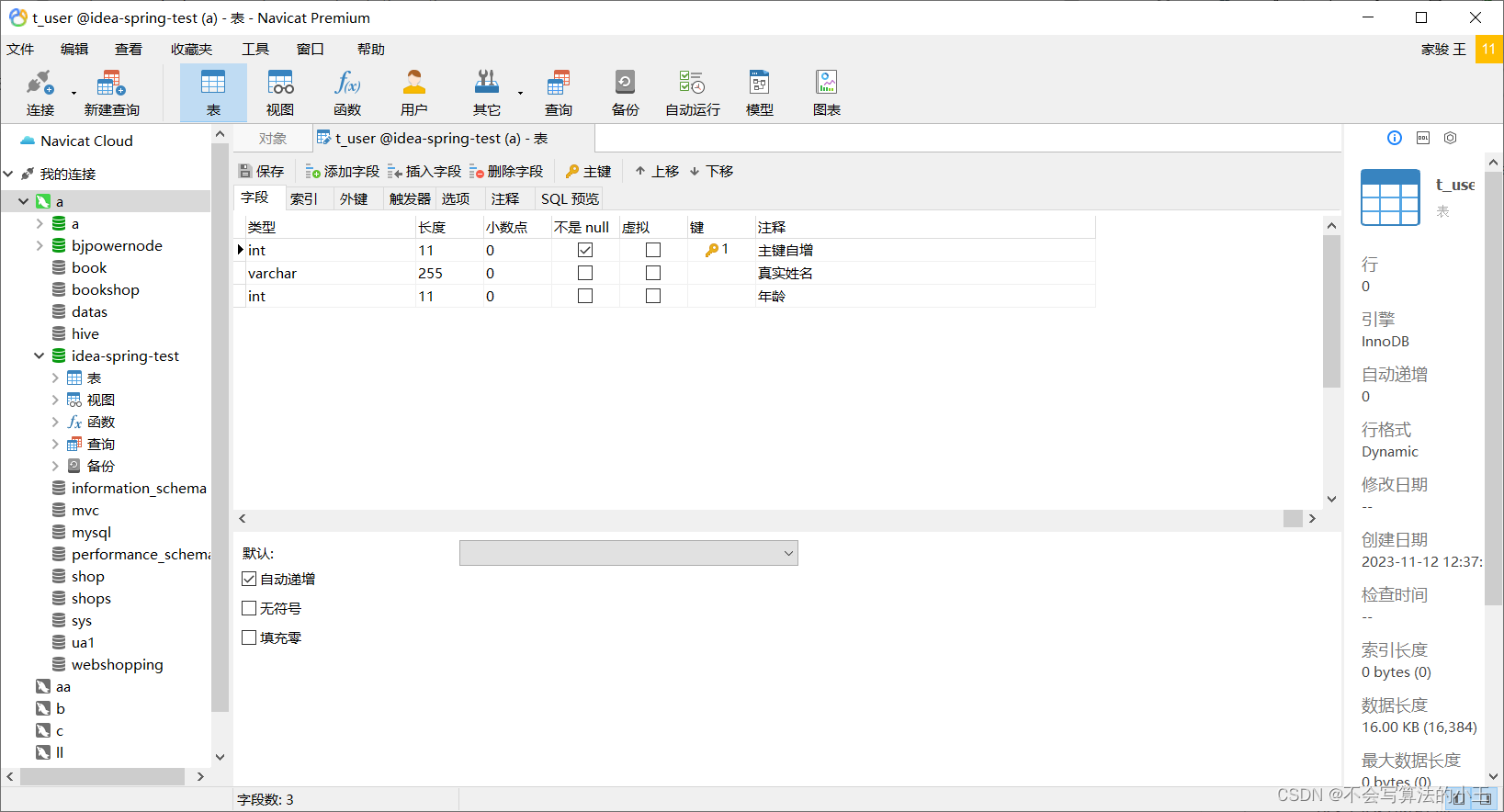The height and width of the screenshot is (812, 1504).
Task: Click Add Field (添加字段)
Action: [x=342, y=171]
